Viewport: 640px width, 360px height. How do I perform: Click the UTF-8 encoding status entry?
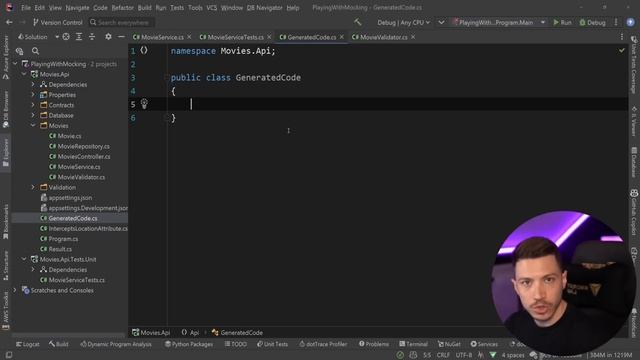tap(464, 355)
